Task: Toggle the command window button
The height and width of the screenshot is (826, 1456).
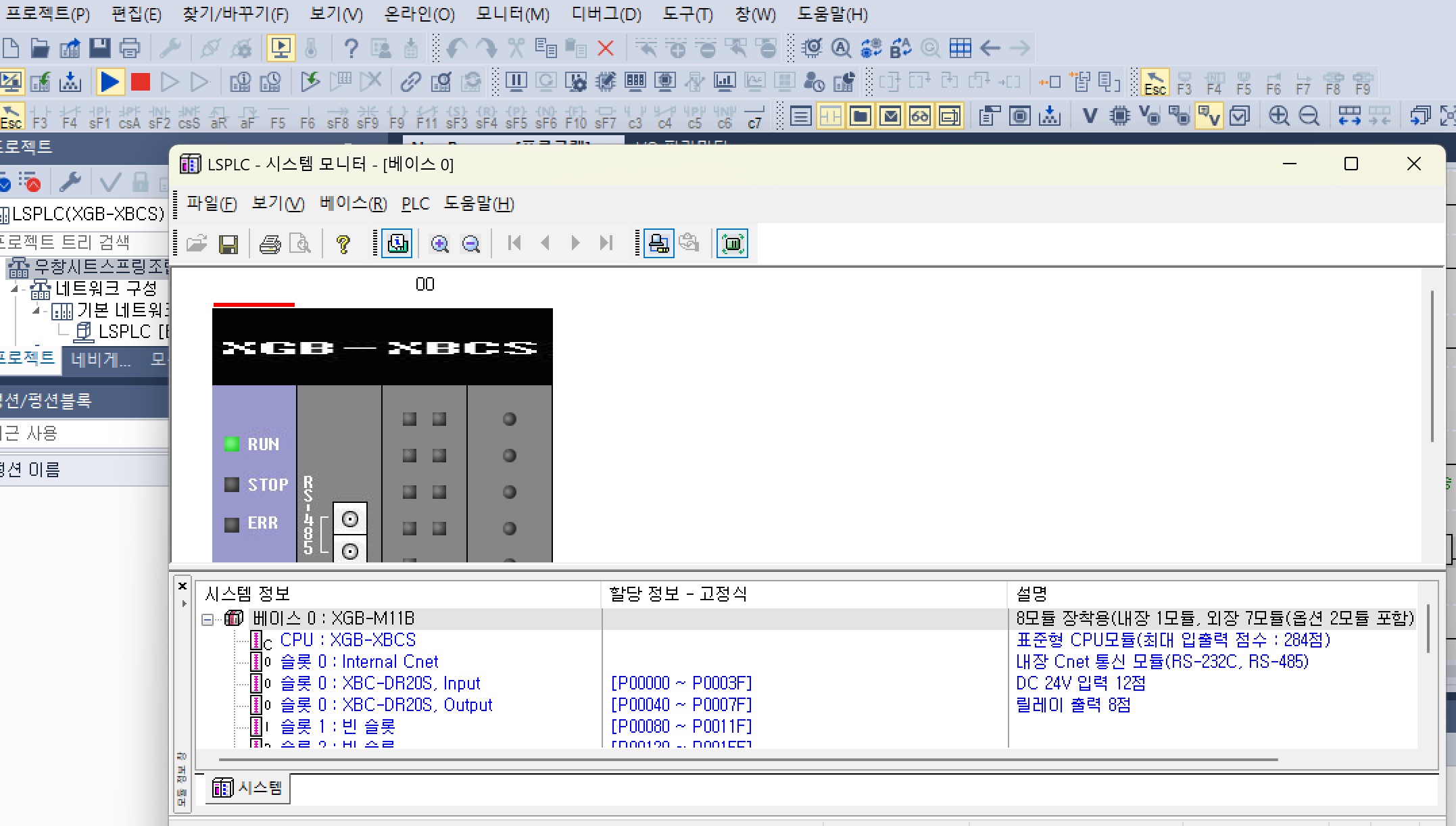Action: tap(950, 116)
